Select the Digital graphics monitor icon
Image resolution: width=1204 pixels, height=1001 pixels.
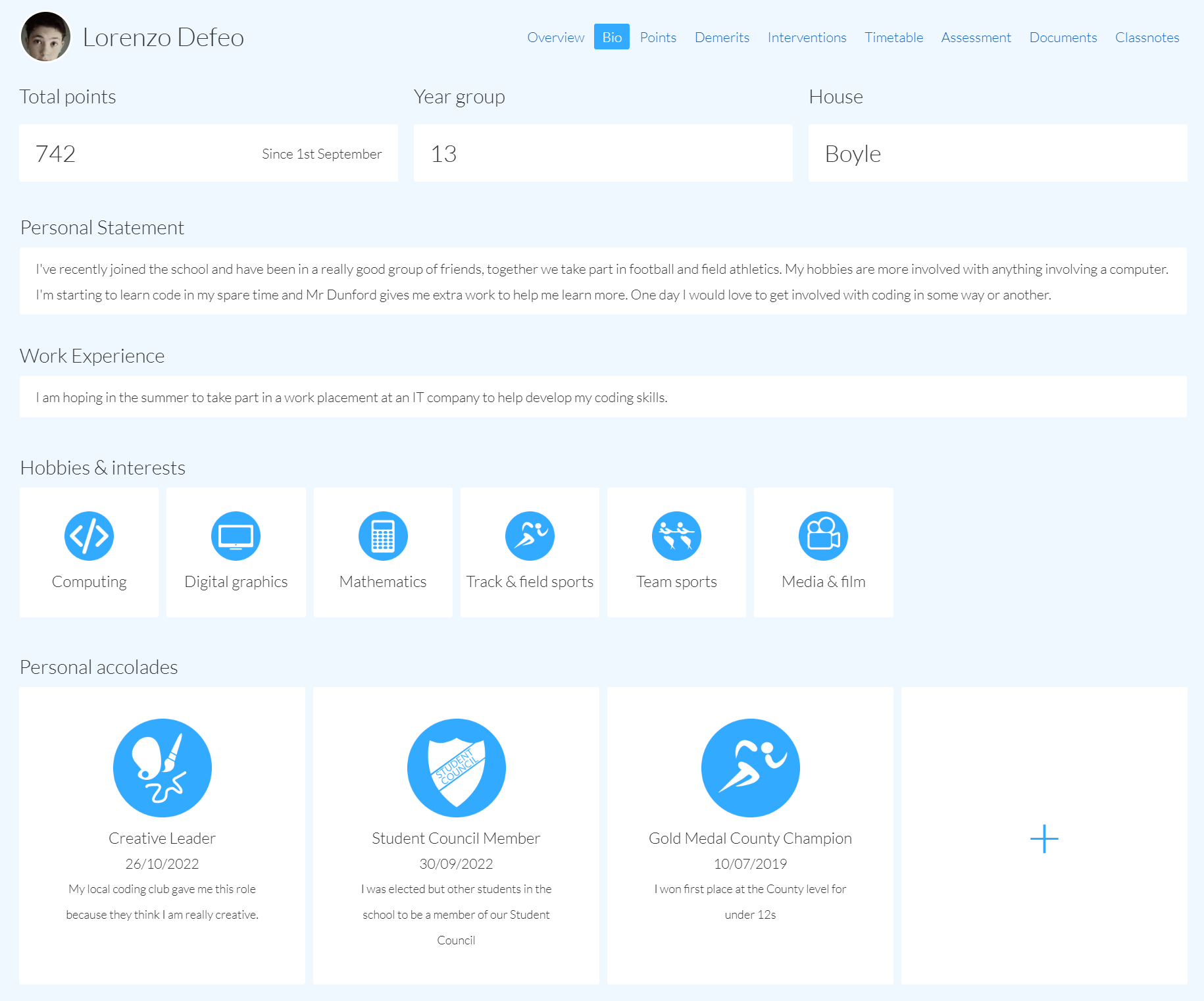click(x=236, y=536)
